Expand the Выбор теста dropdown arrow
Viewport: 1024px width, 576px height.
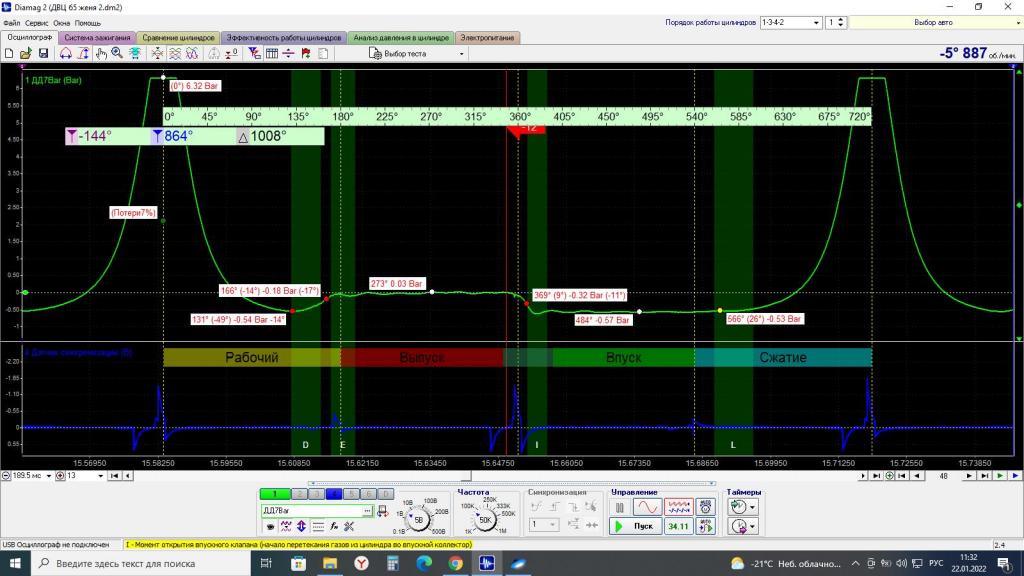click(x=462, y=54)
